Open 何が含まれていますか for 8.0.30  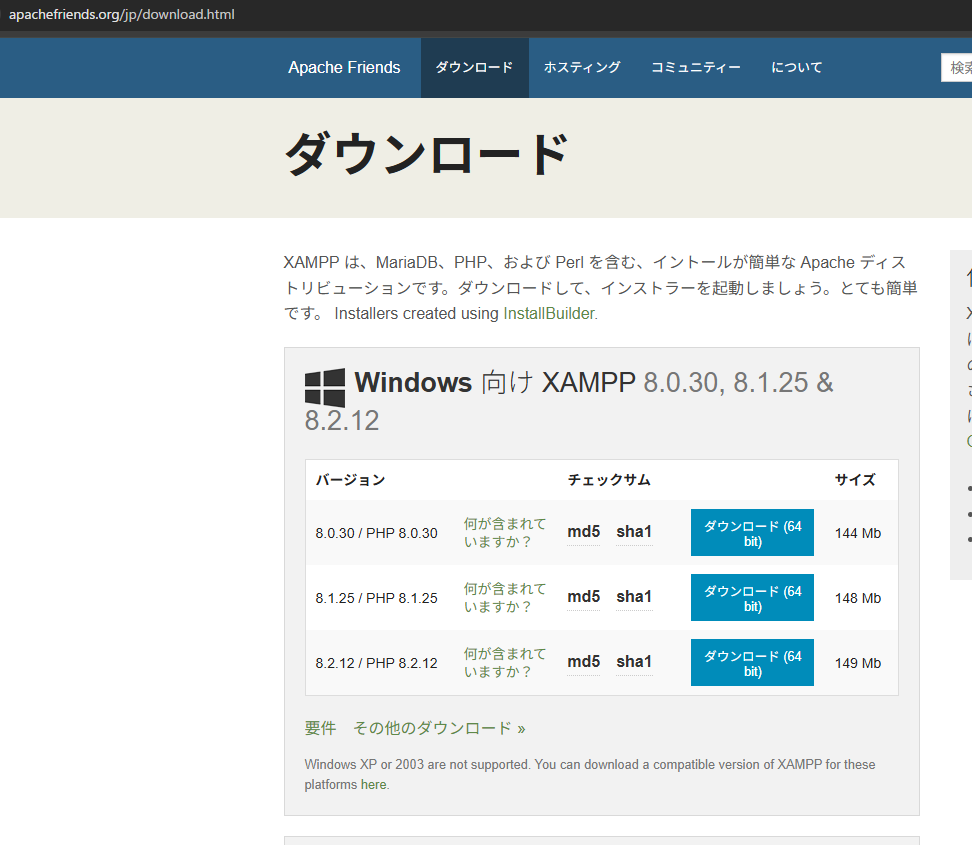point(505,533)
